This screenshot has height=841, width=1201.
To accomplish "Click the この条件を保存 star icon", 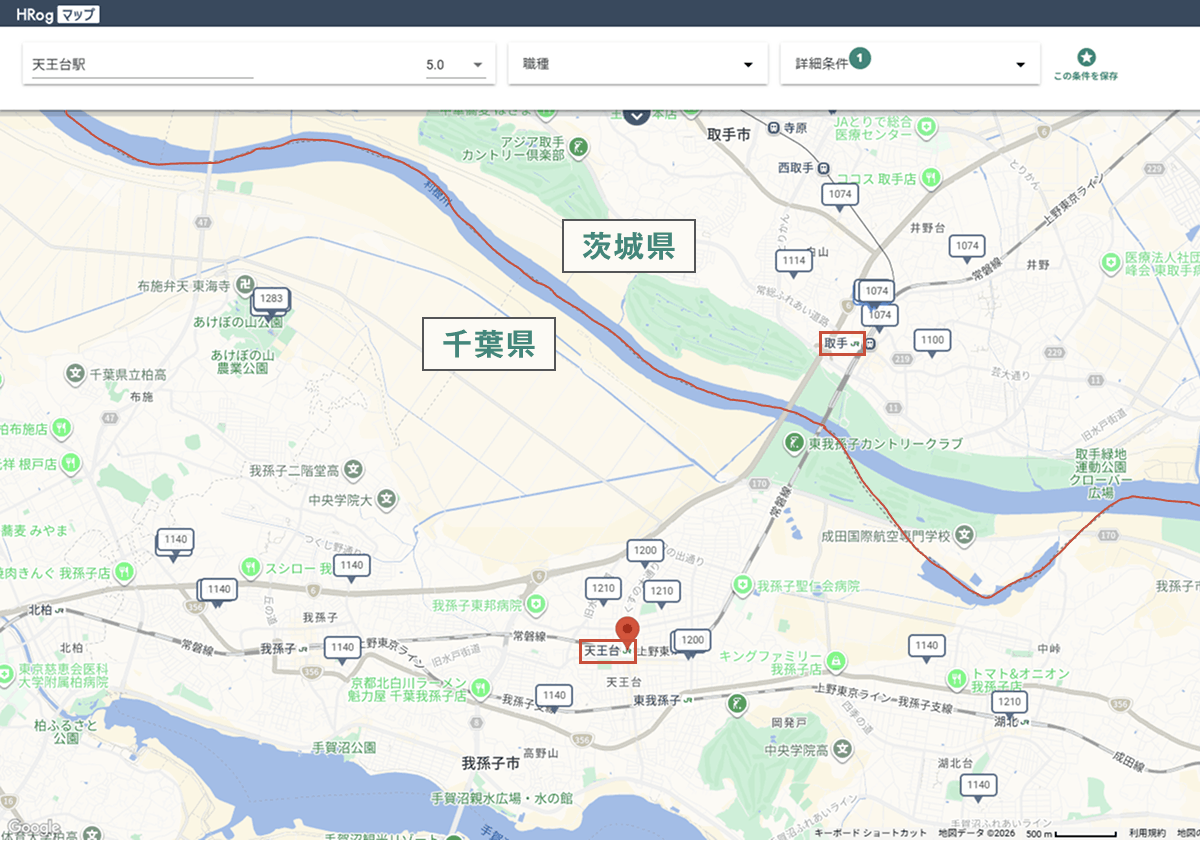I will (1086, 55).
